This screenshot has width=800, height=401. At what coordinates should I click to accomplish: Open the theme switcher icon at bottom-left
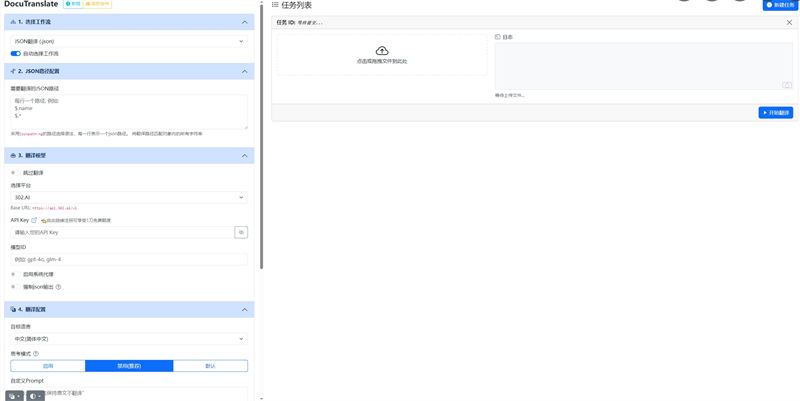pos(36,396)
